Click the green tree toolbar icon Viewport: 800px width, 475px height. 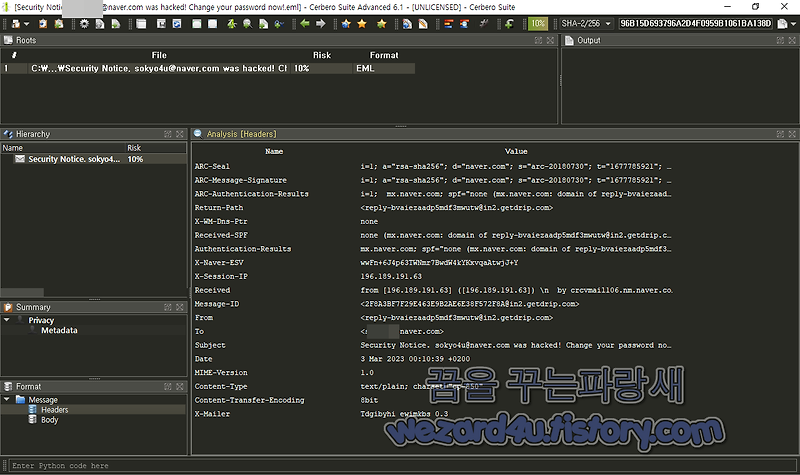click(x=232, y=23)
